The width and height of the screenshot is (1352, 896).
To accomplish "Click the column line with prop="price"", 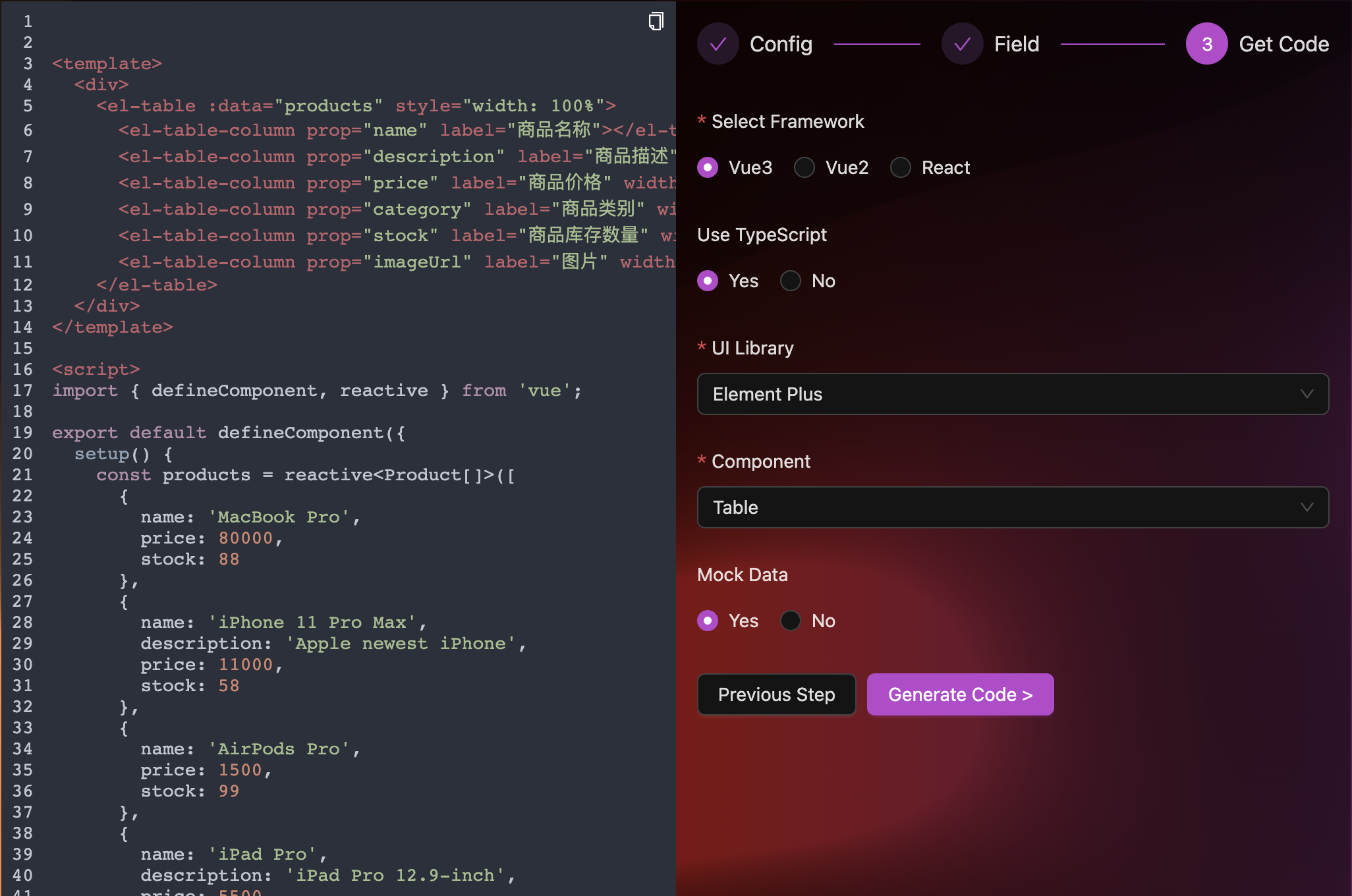I will coord(397,183).
